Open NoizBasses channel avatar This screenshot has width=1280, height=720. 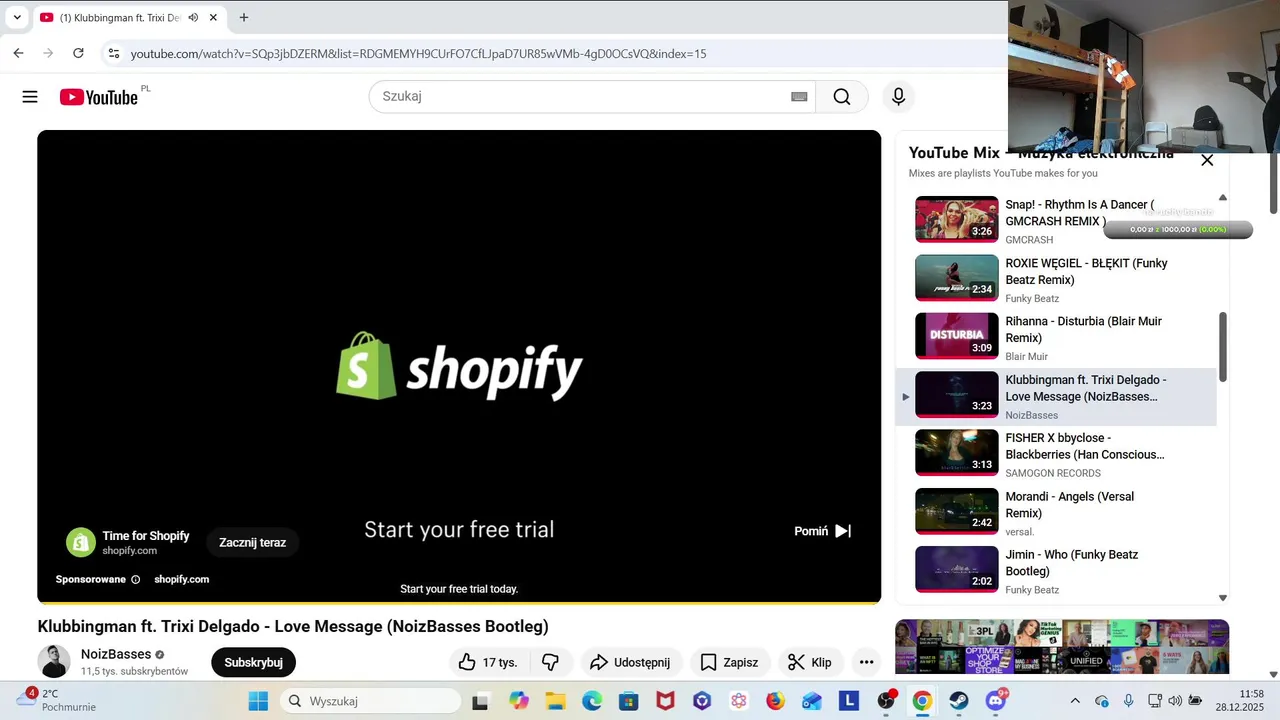click(x=54, y=661)
